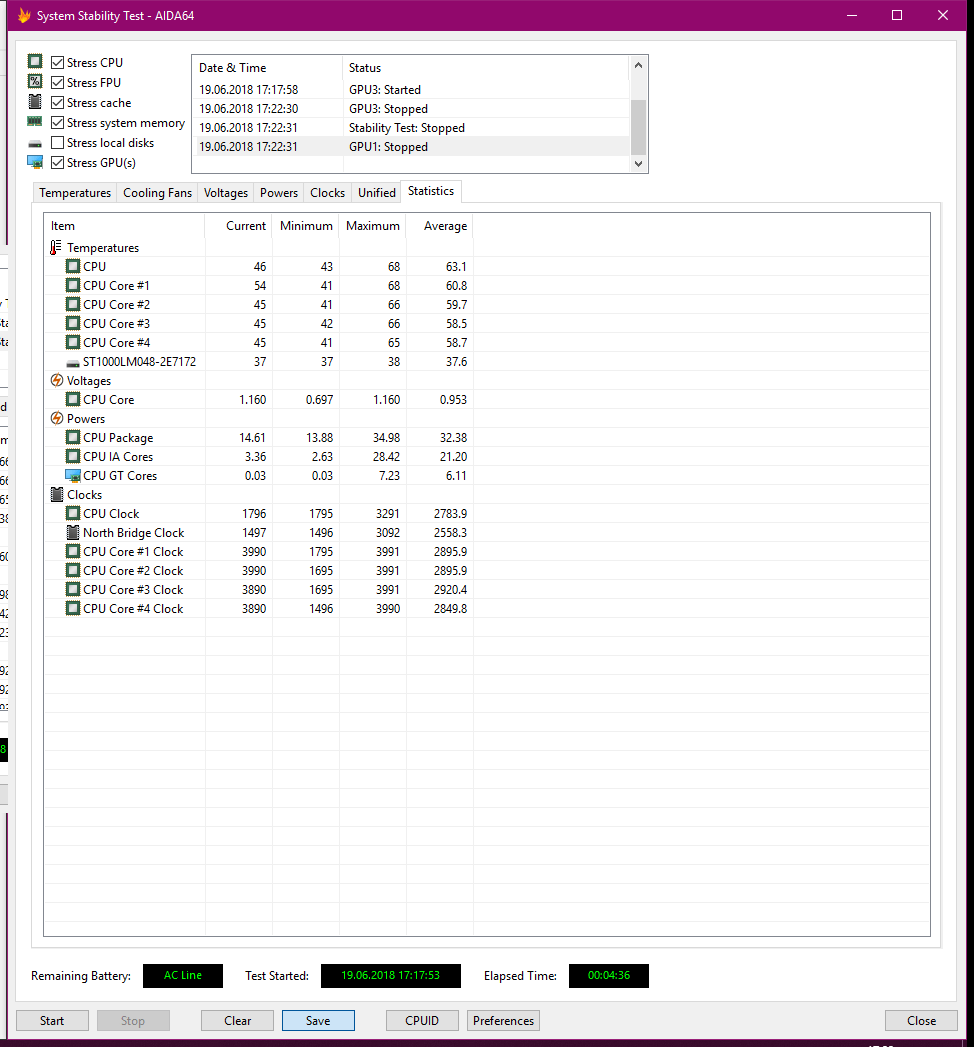Switch to the Temperatures tab
974x1047 pixels.
75,192
